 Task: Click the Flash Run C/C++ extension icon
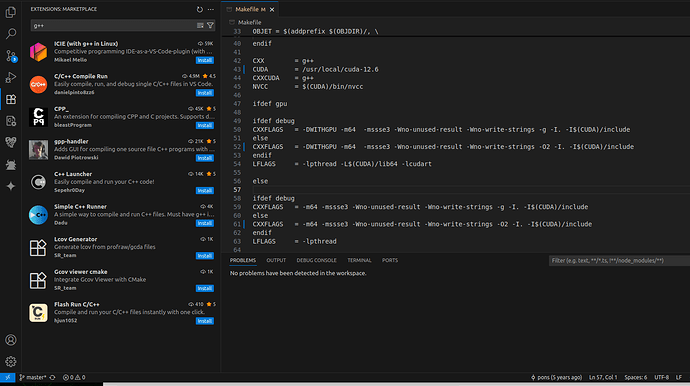(x=38, y=312)
